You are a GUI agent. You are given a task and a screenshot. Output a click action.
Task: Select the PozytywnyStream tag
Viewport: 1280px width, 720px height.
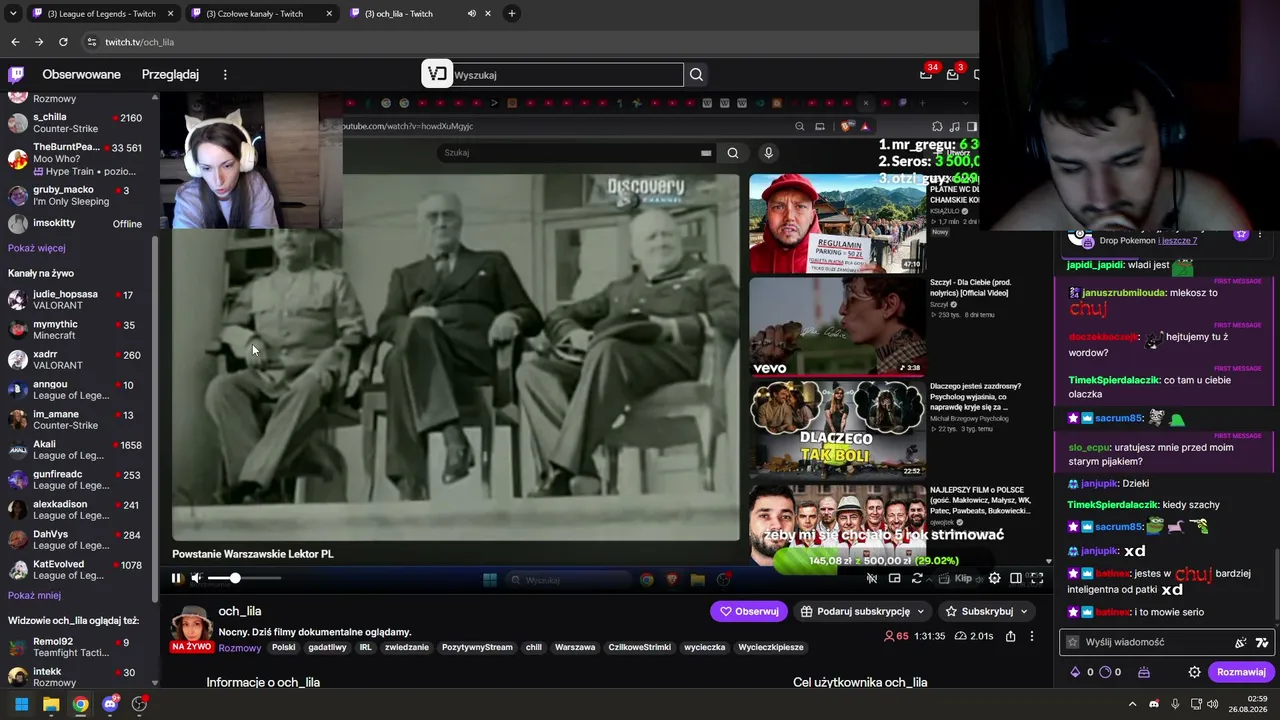(x=477, y=647)
